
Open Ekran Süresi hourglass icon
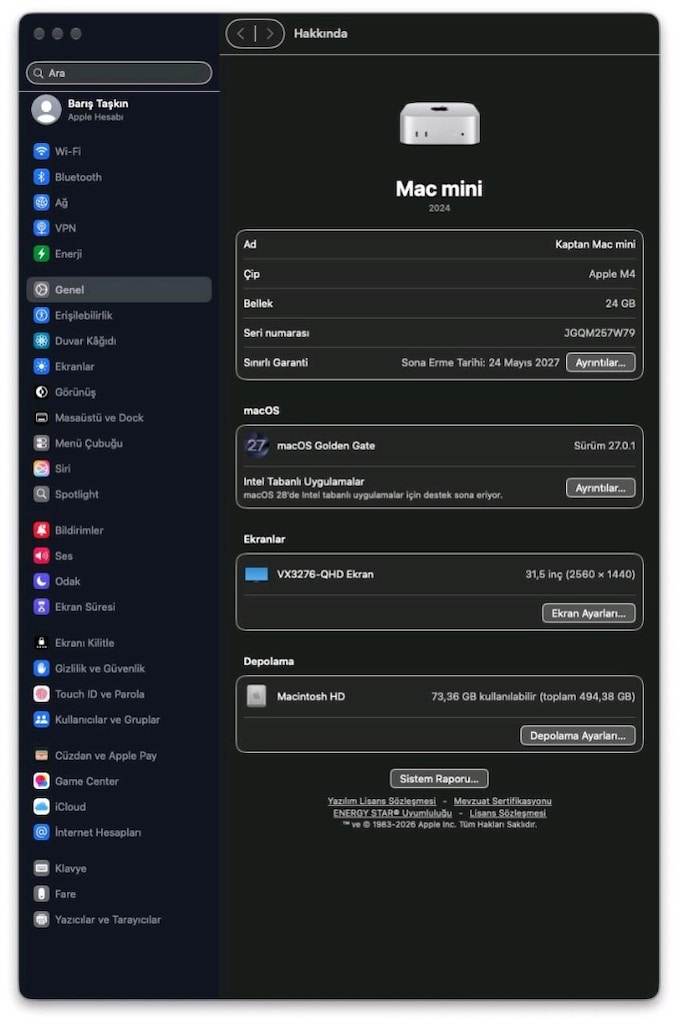tap(41, 607)
